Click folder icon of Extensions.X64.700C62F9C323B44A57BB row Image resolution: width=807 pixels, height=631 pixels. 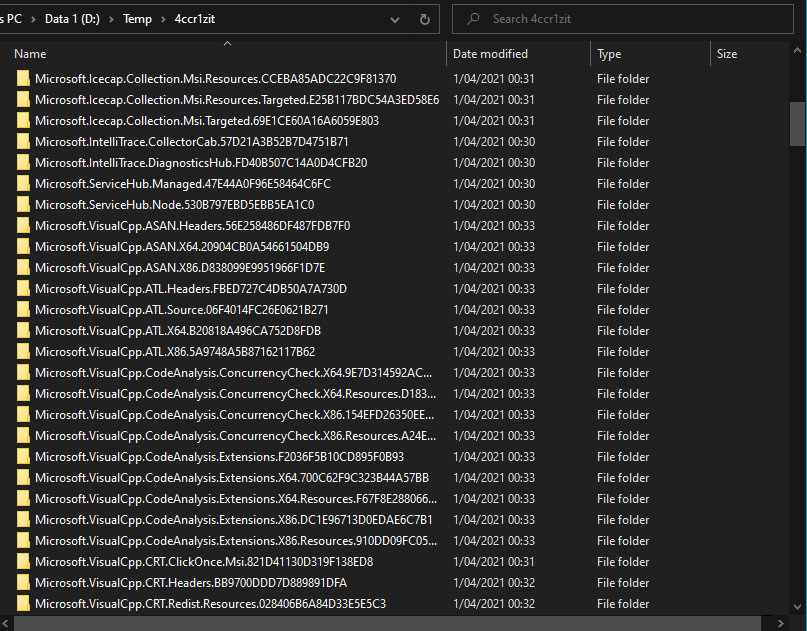(23, 478)
